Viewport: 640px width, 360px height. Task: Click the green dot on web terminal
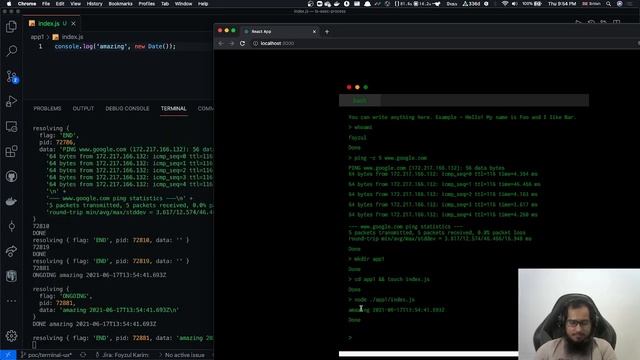[366, 87]
